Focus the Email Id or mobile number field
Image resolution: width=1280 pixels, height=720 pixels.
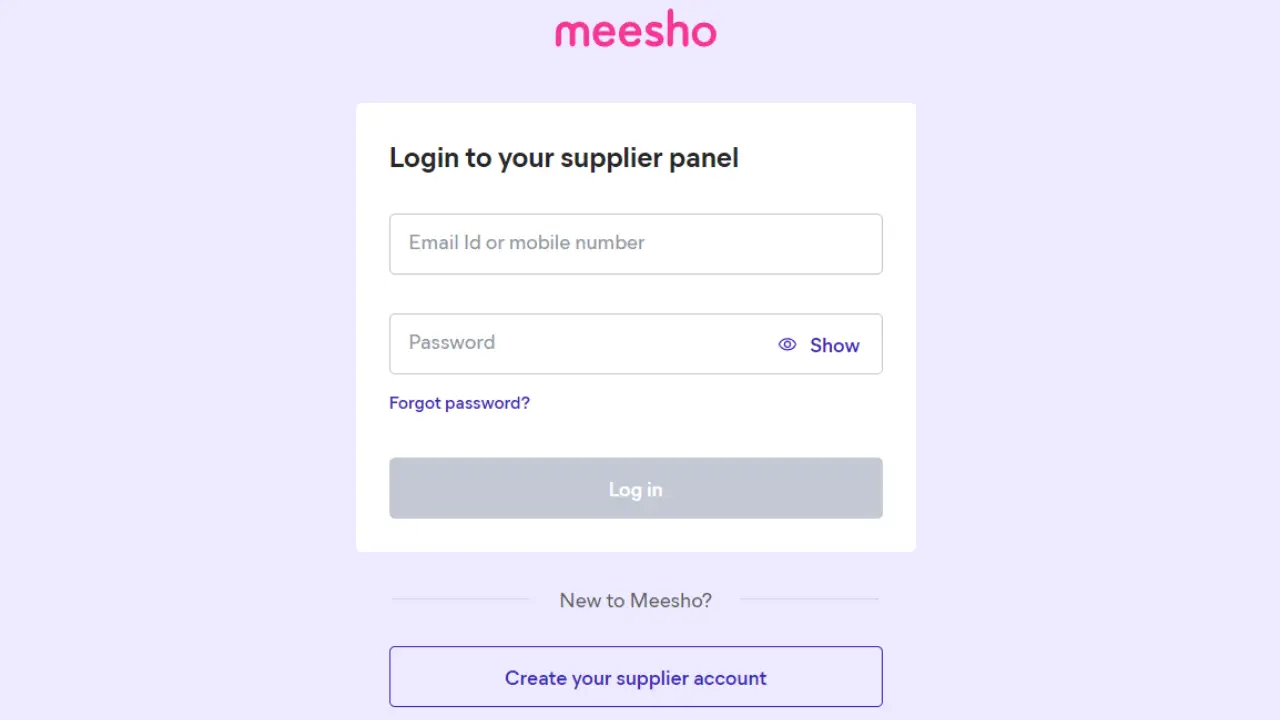click(635, 244)
